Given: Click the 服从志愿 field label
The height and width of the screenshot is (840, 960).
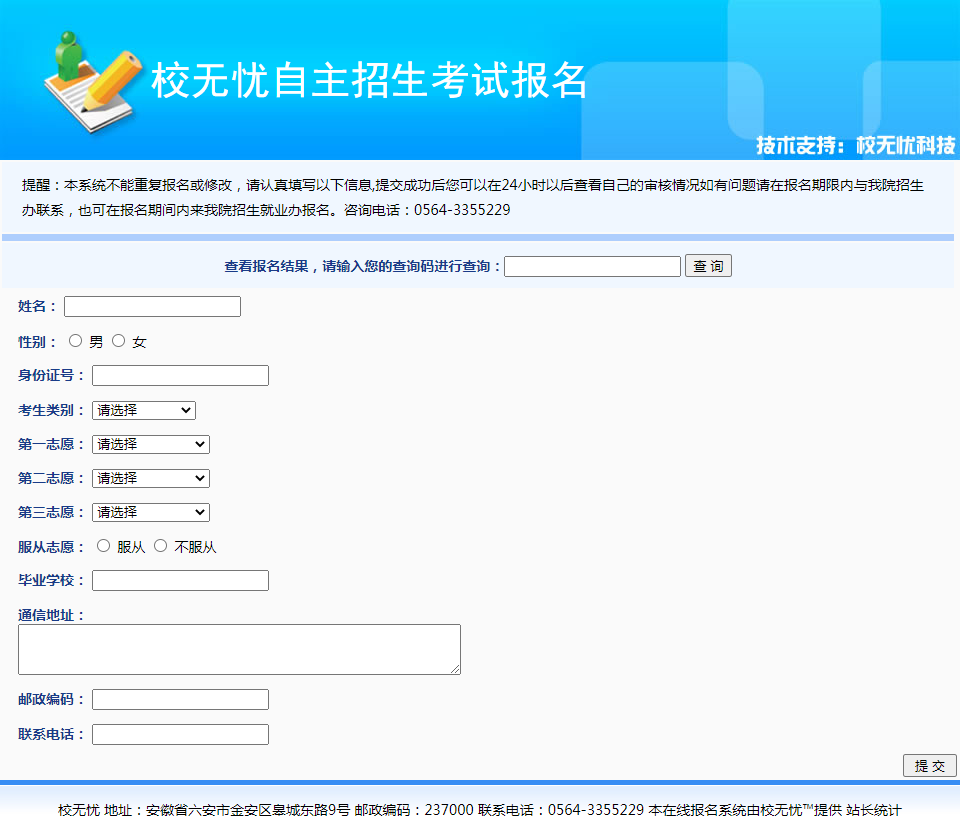Looking at the screenshot, I should pos(51,547).
